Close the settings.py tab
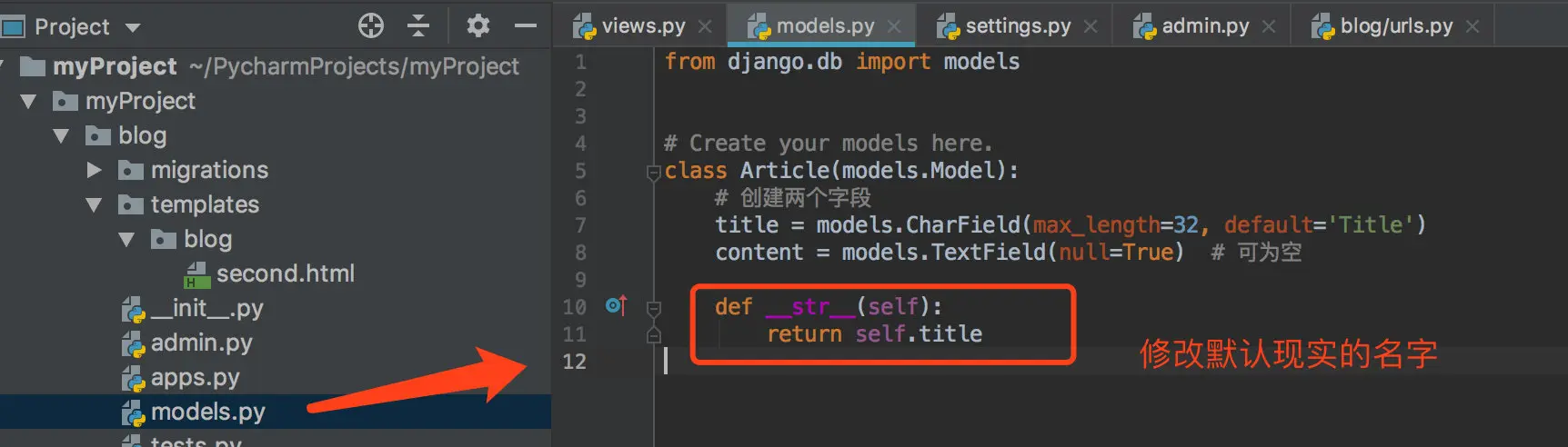This screenshot has width=1568, height=447. [x=1091, y=27]
